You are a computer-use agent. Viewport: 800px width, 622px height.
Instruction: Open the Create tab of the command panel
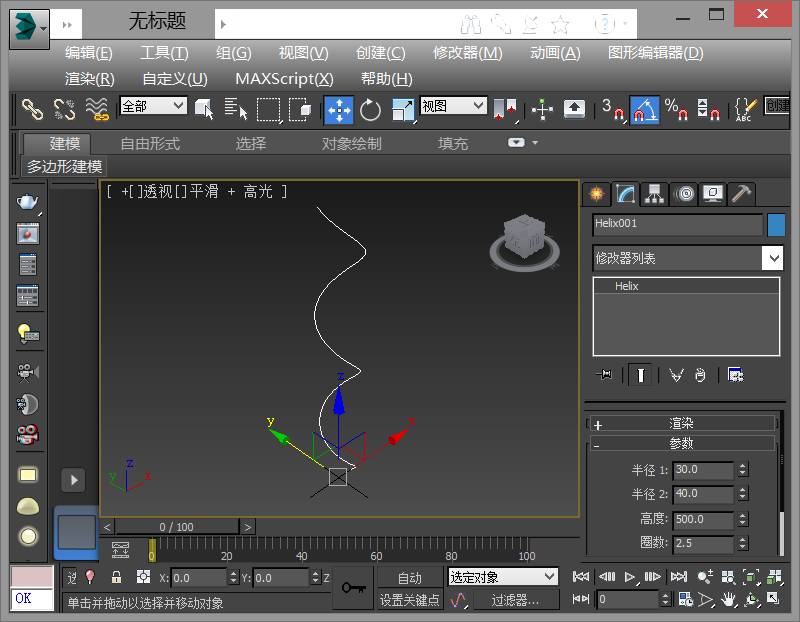pyautogui.click(x=596, y=193)
